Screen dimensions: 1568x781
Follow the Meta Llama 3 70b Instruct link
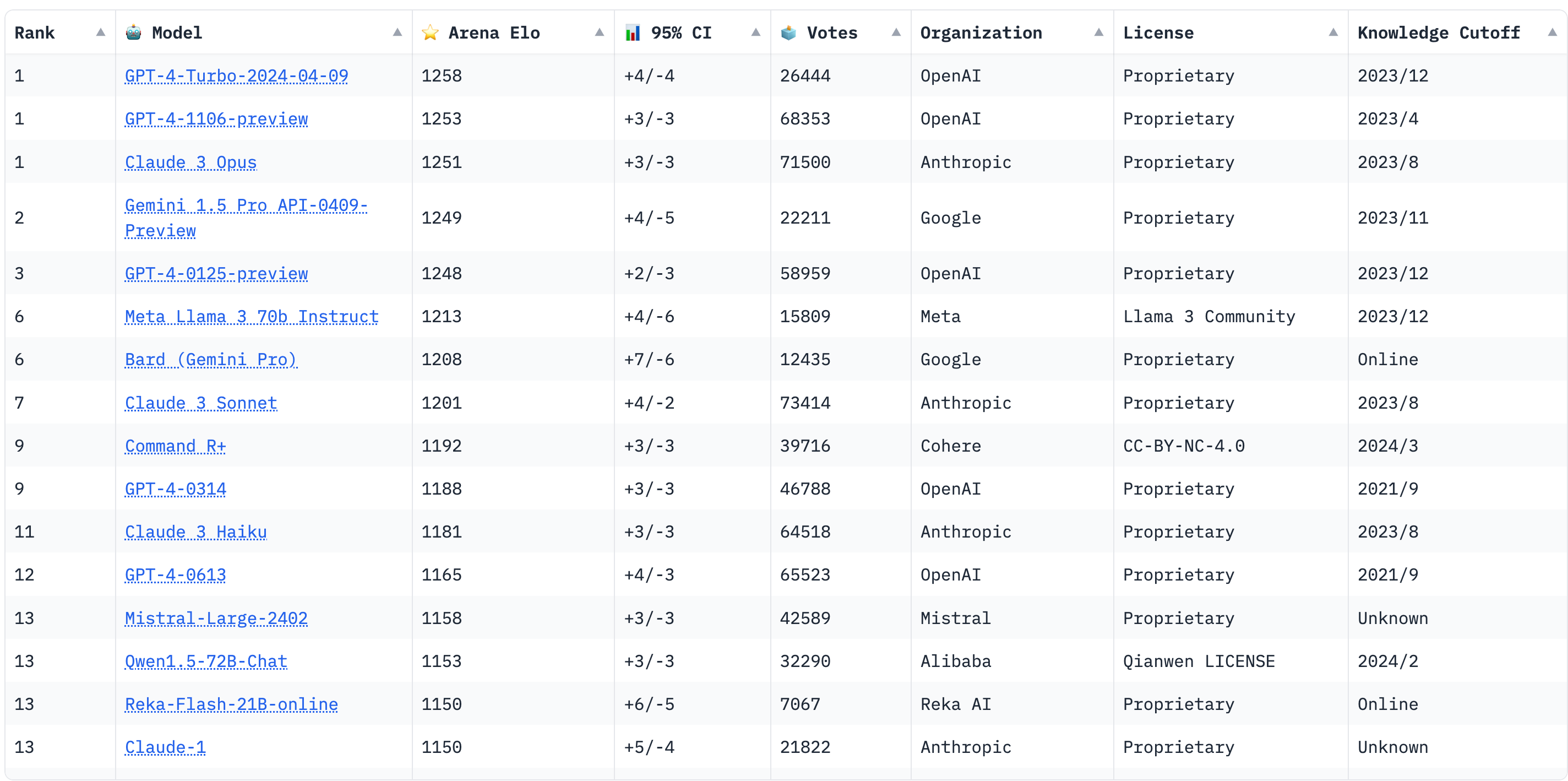coord(252,317)
